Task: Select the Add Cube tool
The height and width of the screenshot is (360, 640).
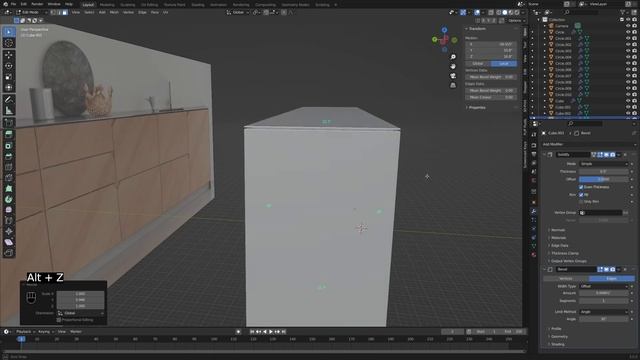Action: pos(9,123)
